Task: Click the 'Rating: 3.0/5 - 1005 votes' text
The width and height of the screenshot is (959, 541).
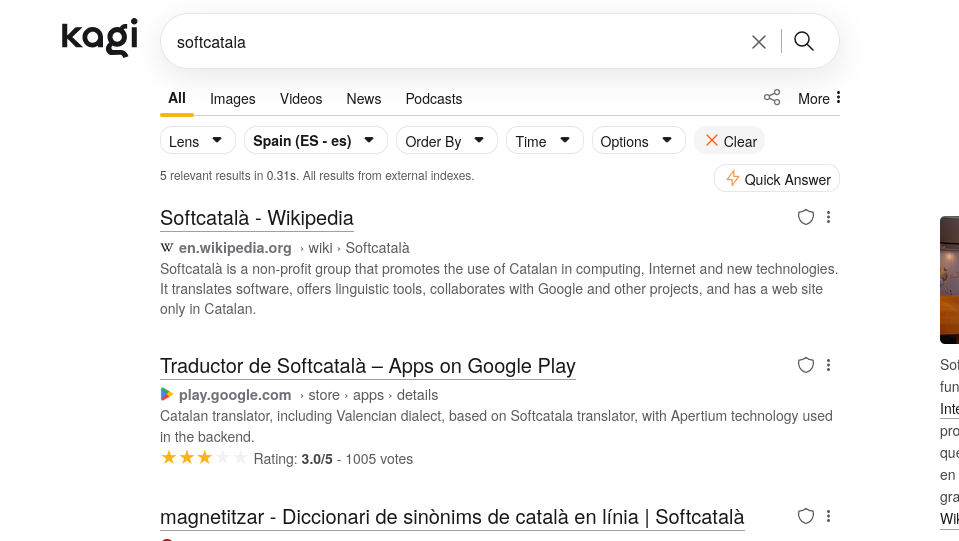Action: click(x=333, y=459)
